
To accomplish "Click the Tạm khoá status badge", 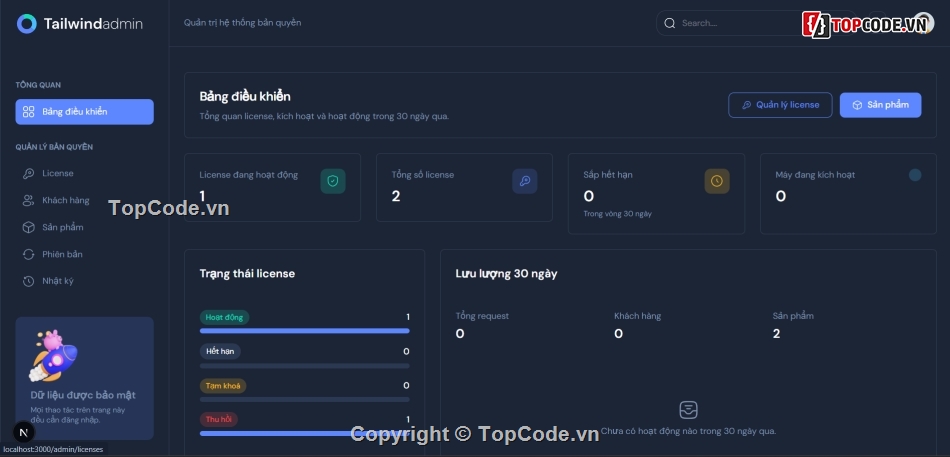I will click(x=223, y=385).
